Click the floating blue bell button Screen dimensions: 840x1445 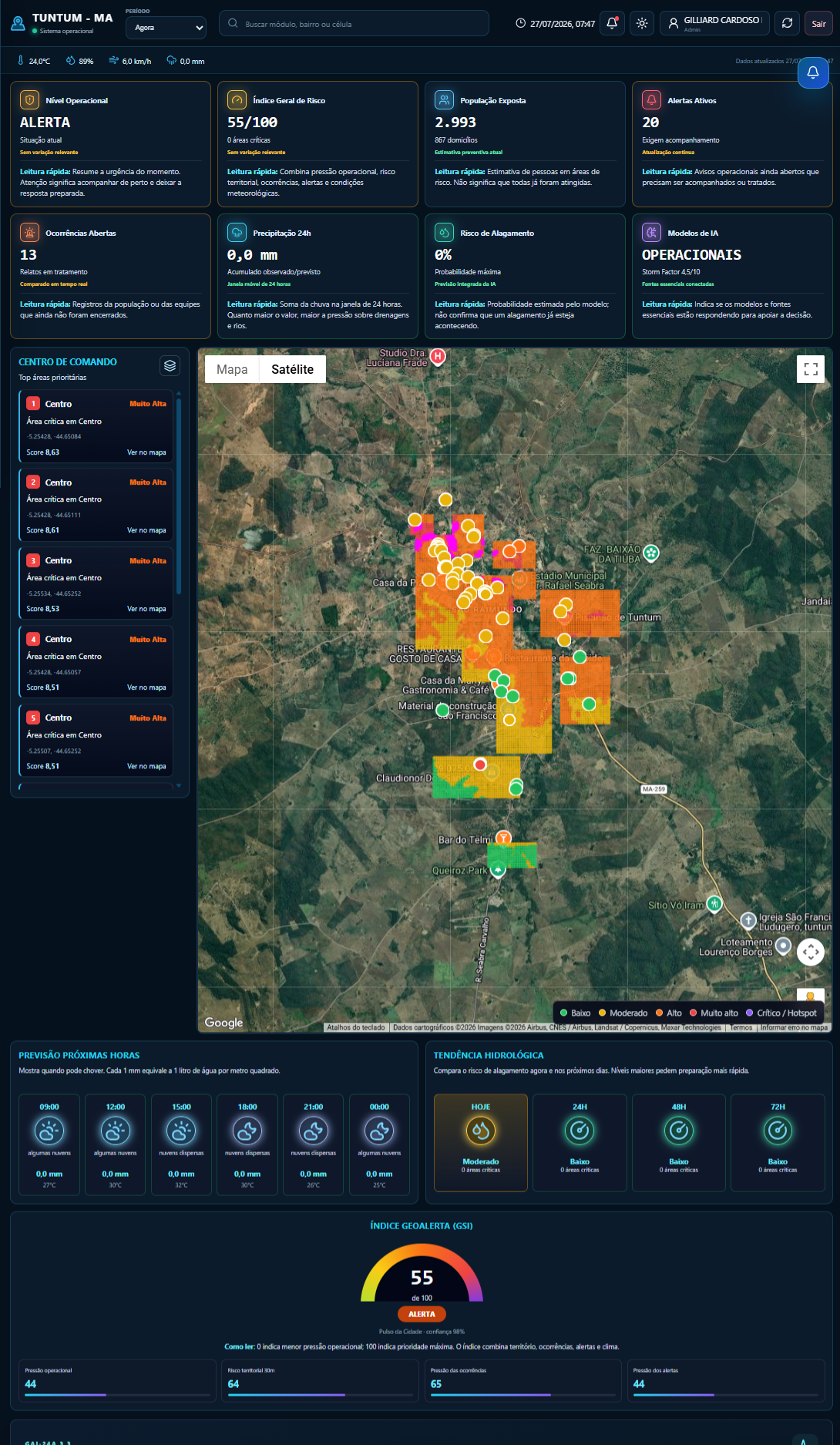click(x=813, y=72)
